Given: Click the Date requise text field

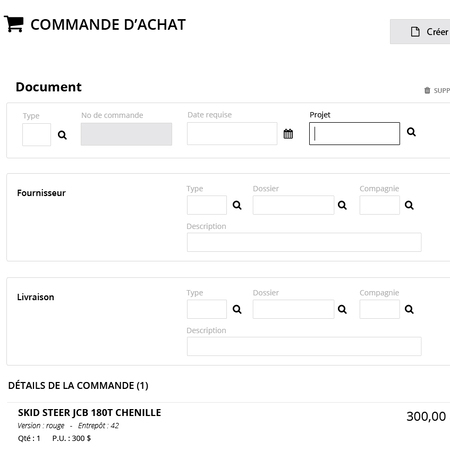Looking at the screenshot, I should pyautogui.click(x=232, y=134).
